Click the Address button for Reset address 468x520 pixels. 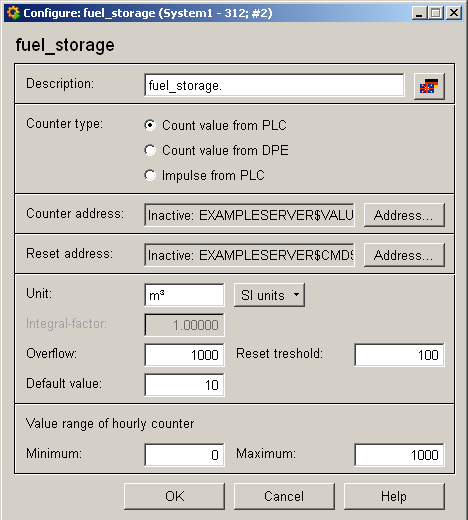point(404,255)
